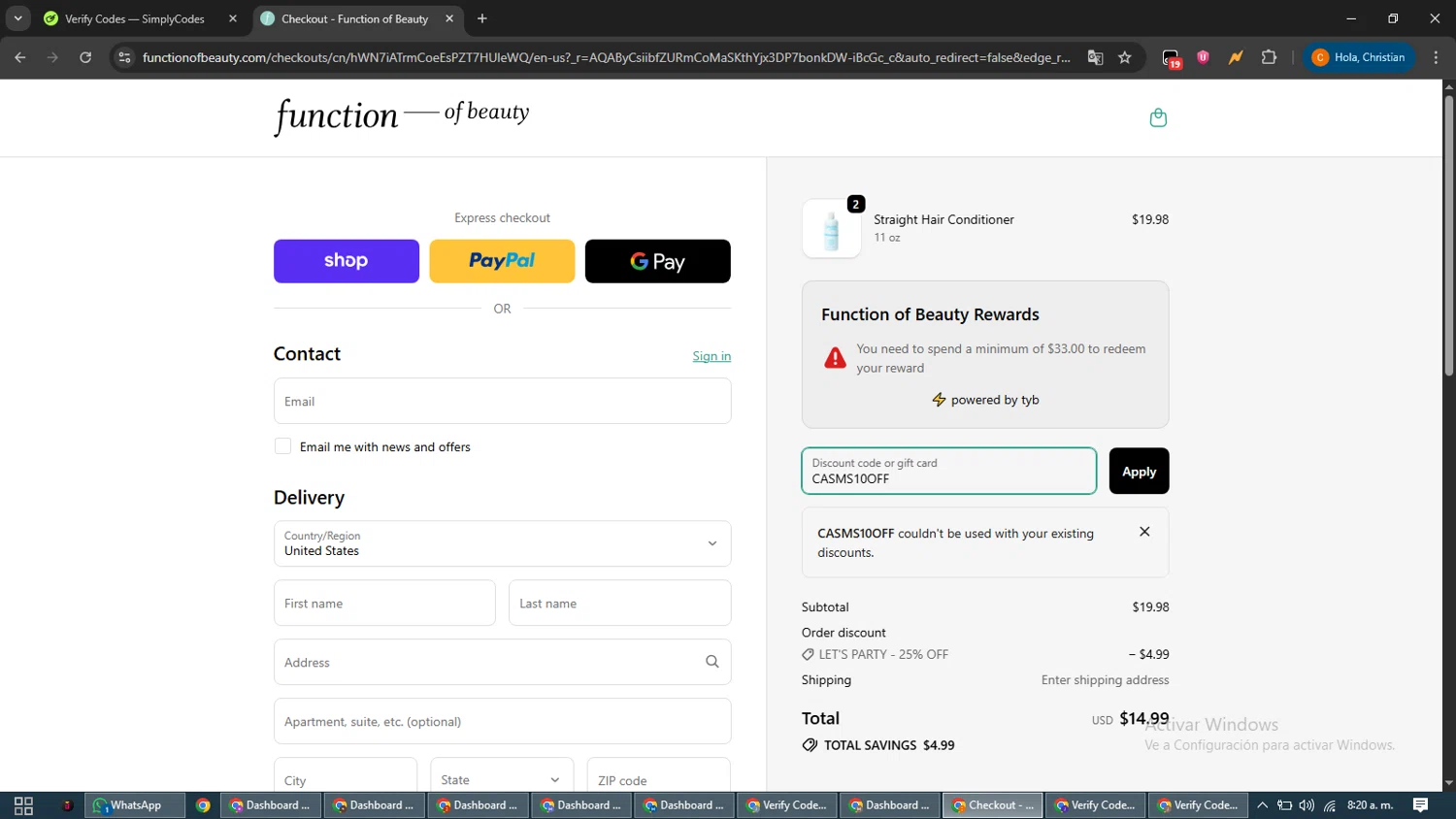Bookmark this page with the star icon

(x=1125, y=57)
